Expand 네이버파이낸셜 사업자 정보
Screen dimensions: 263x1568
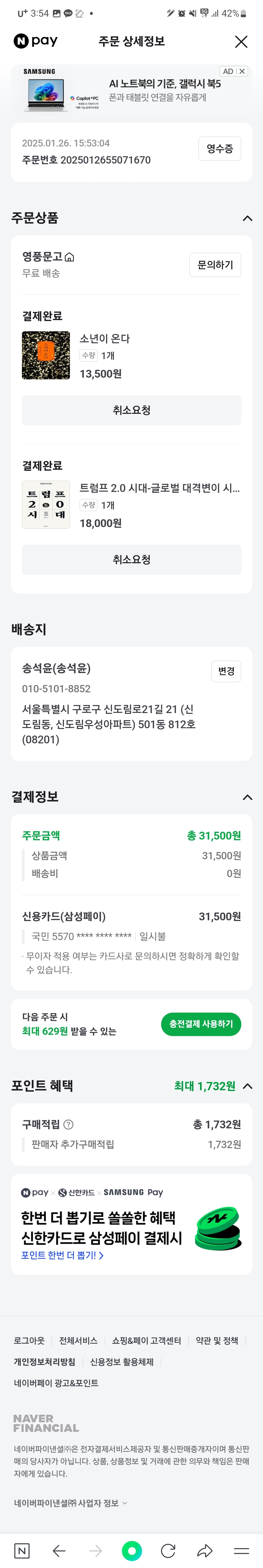click(70, 1503)
